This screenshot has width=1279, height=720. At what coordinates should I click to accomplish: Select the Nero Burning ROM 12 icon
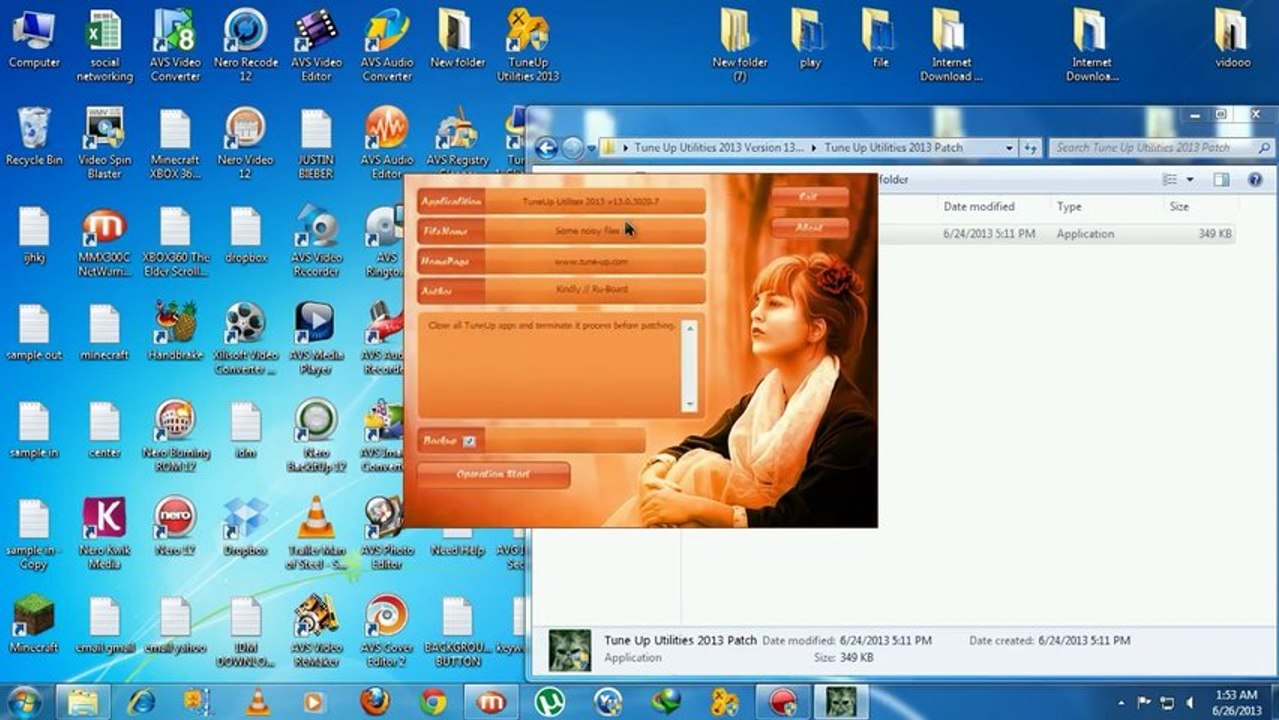point(175,436)
